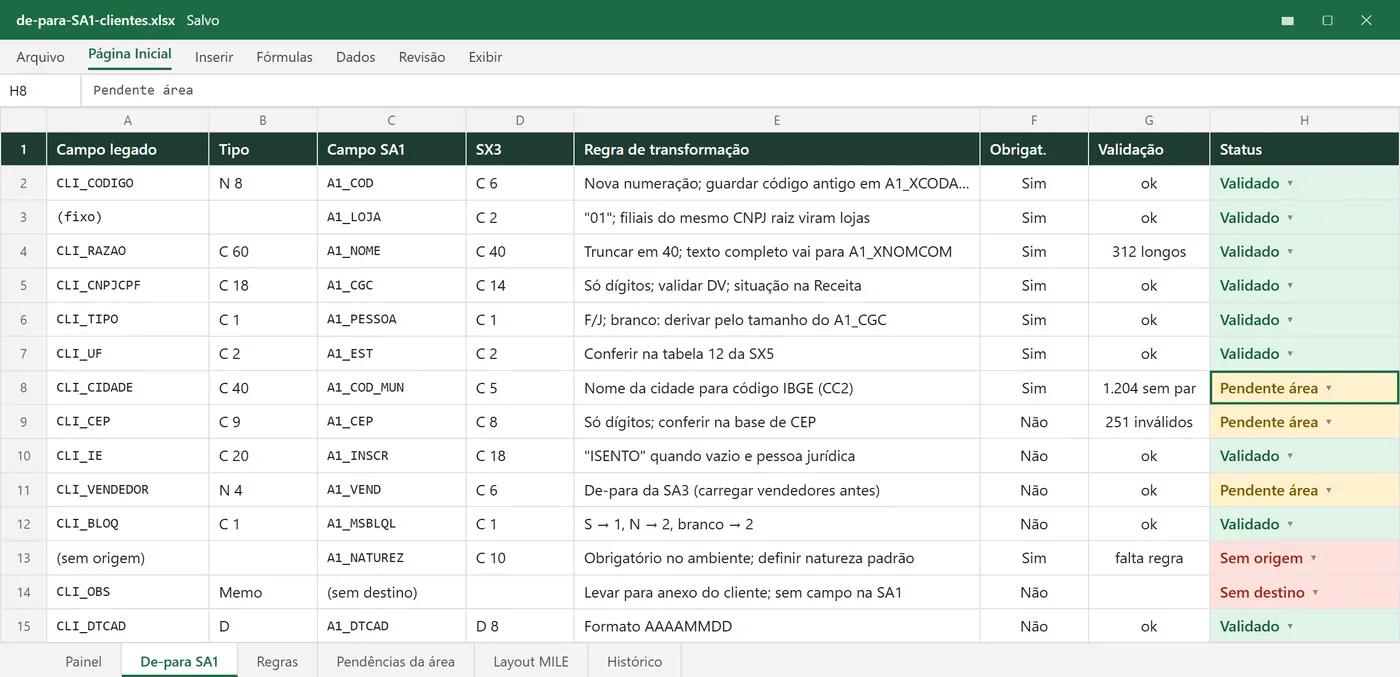1400x677 pixels.
Task: Go to the Layout MILE sheet tab
Action: coord(530,661)
